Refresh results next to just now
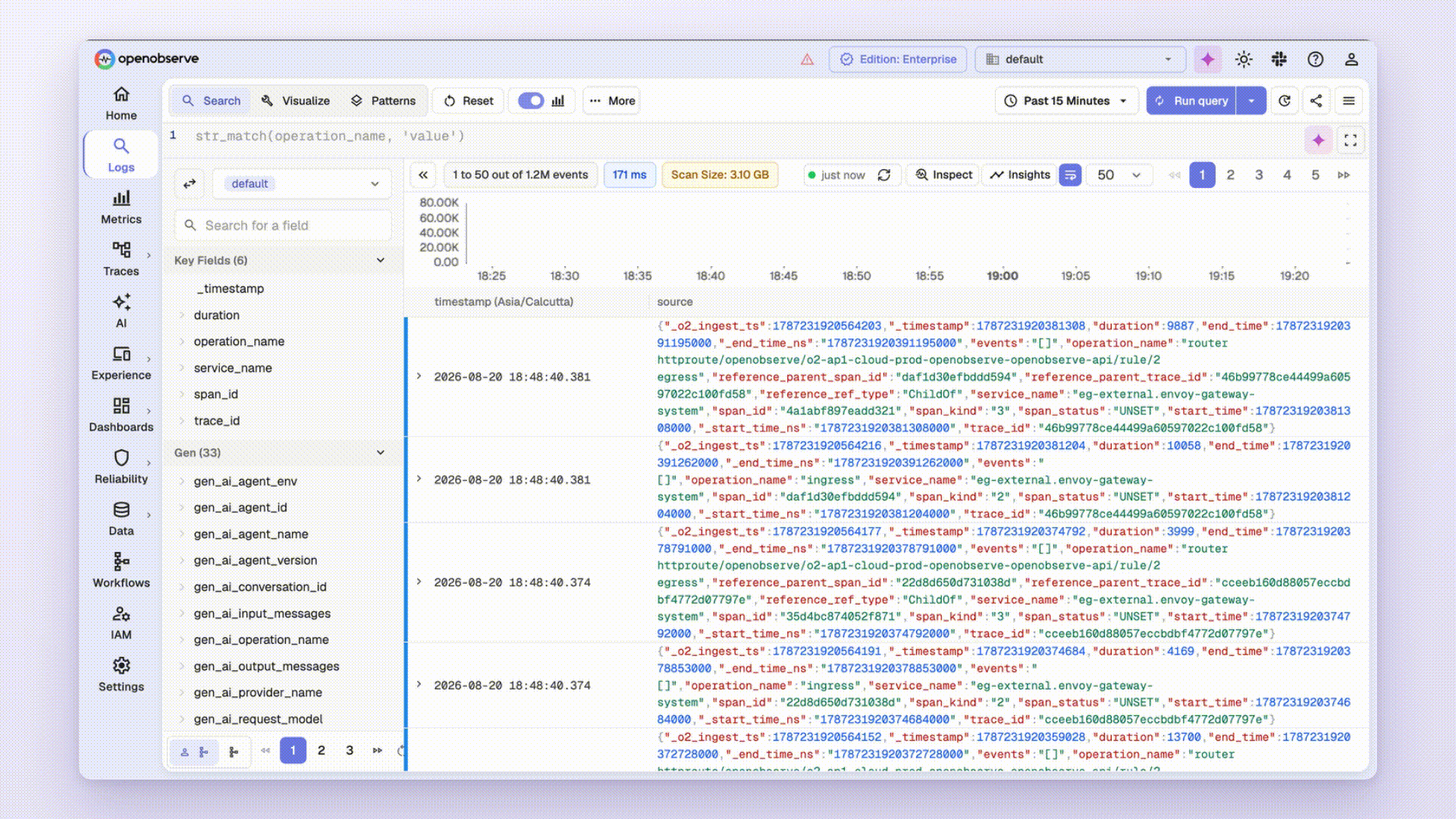This screenshot has height=819, width=1456. [884, 175]
